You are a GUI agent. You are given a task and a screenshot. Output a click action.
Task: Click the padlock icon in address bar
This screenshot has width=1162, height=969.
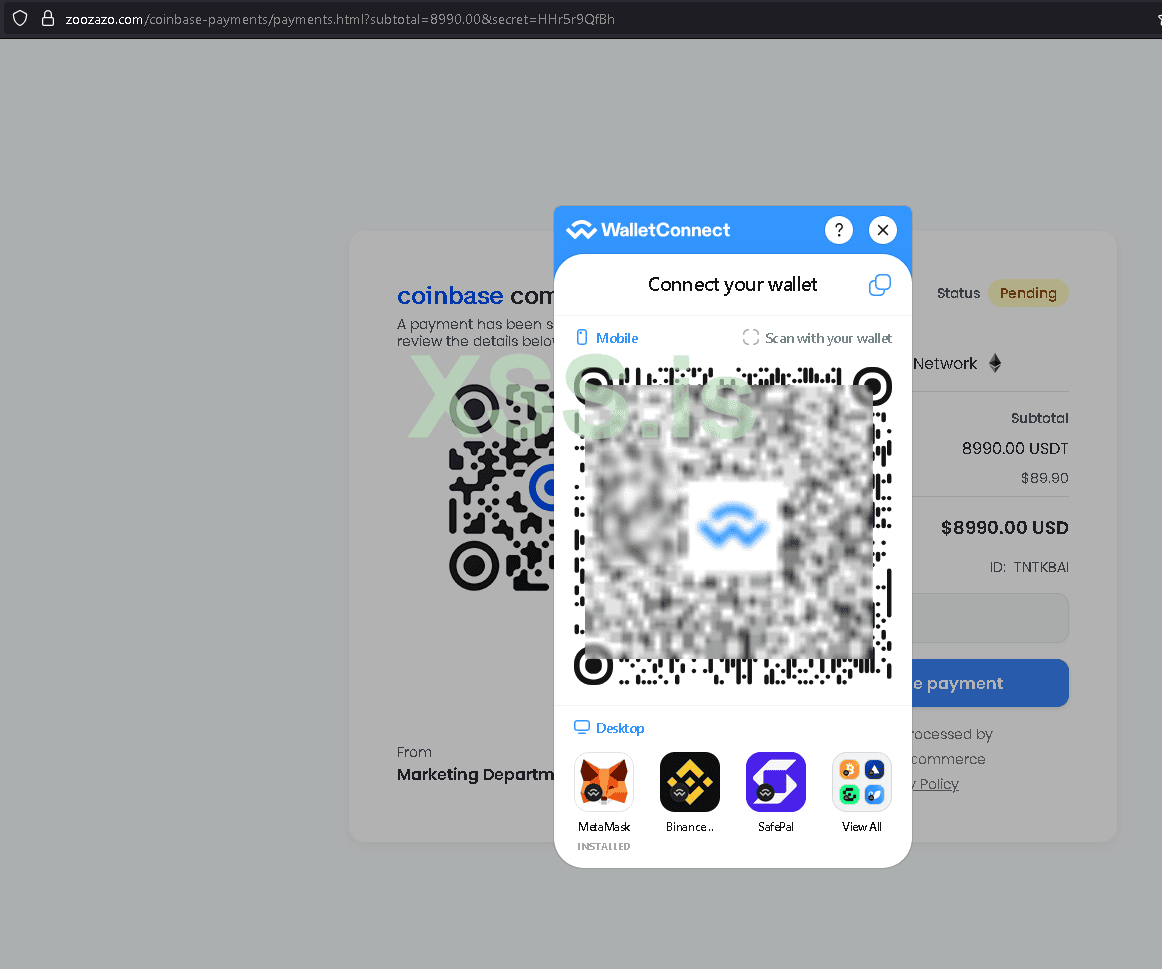(47, 19)
